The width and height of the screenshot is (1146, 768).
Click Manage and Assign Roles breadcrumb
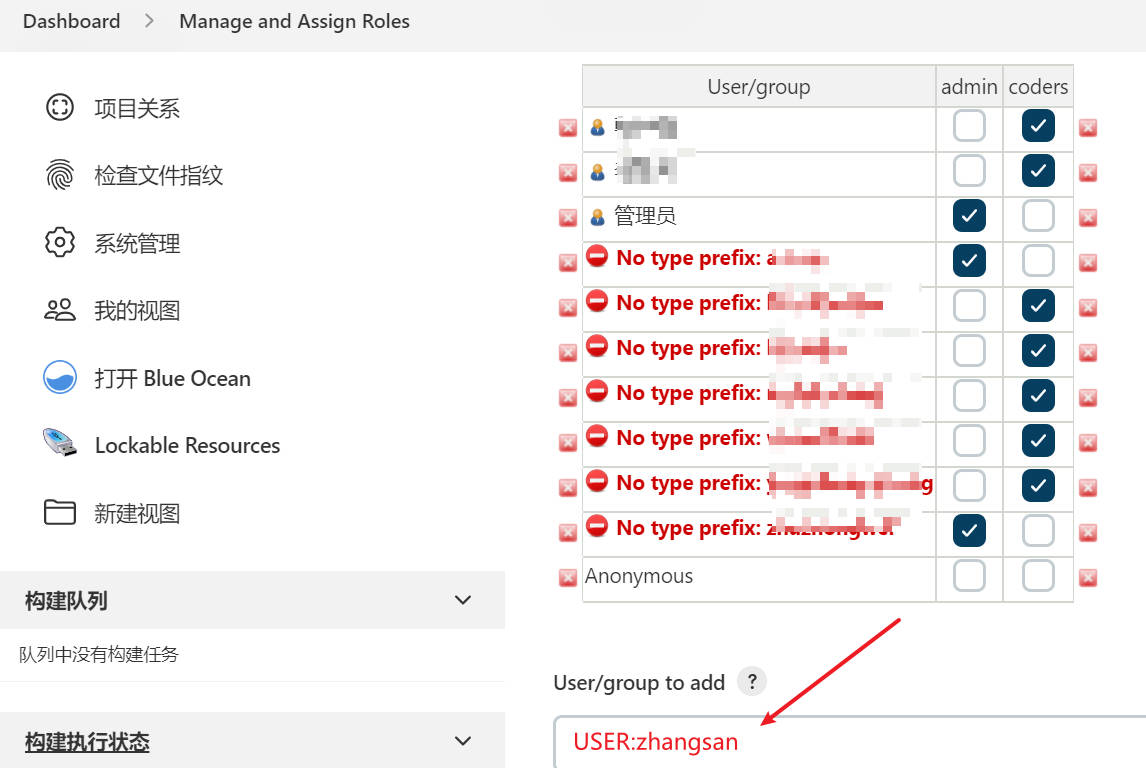click(x=294, y=21)
